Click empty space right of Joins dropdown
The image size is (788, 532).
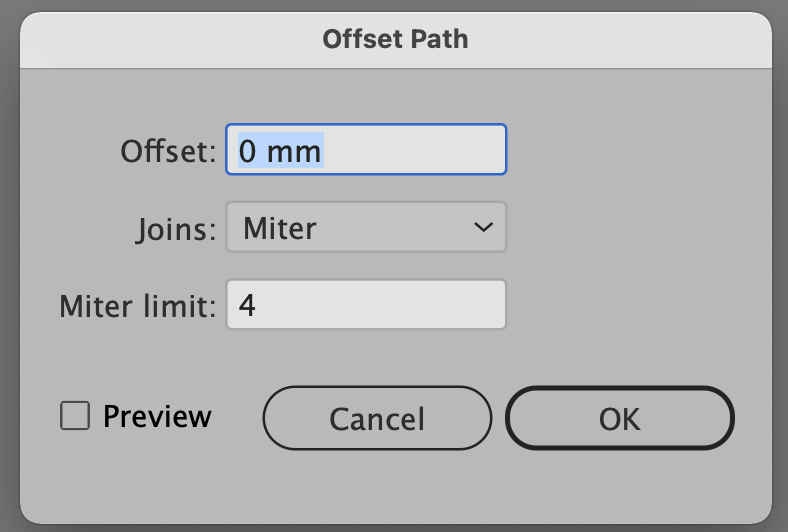pos(638,227)
